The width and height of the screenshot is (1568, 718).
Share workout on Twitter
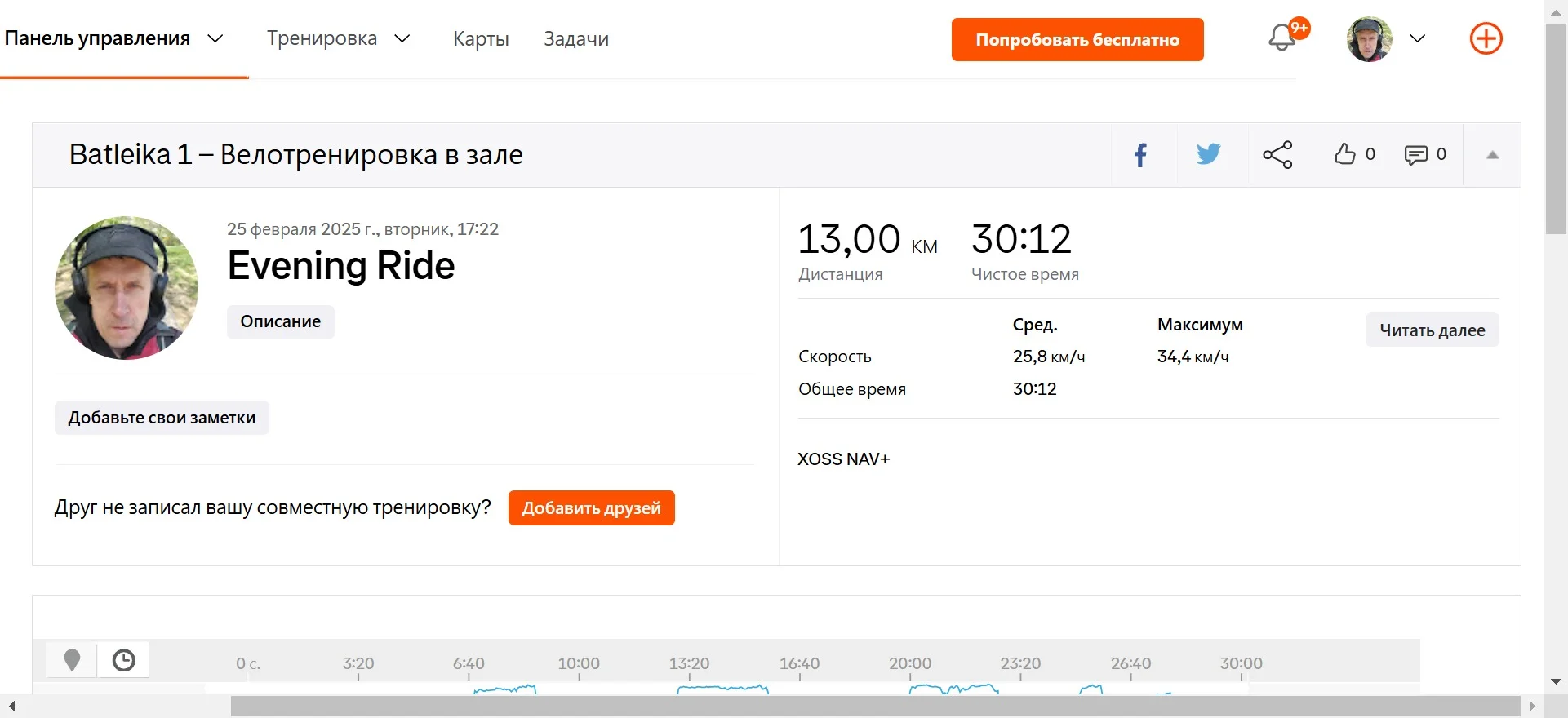(1208, 154)
